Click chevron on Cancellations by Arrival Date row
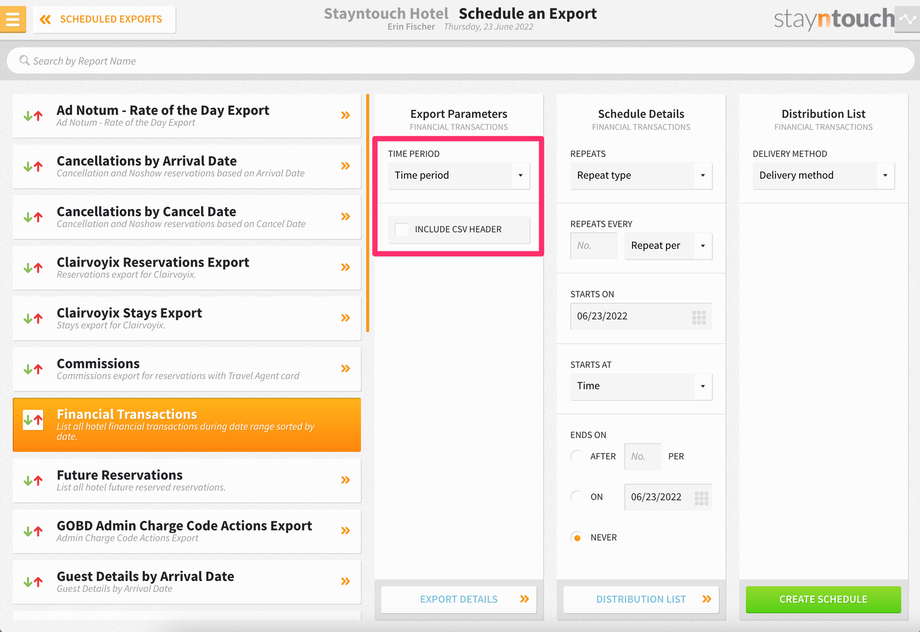Viewport: 920px width, 632px height. click(x=346, y=165)
